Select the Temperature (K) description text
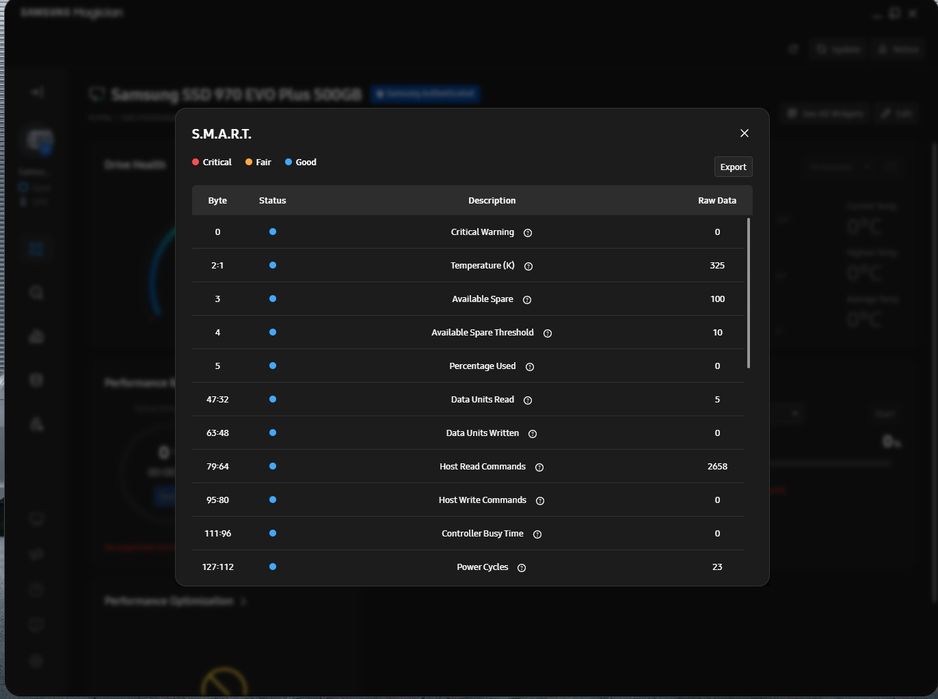 482,265
